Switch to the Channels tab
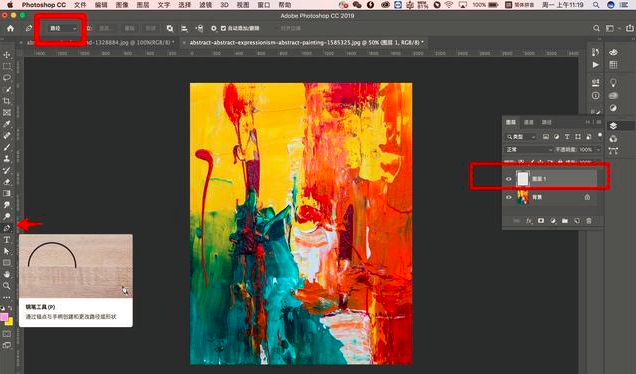 529,122
